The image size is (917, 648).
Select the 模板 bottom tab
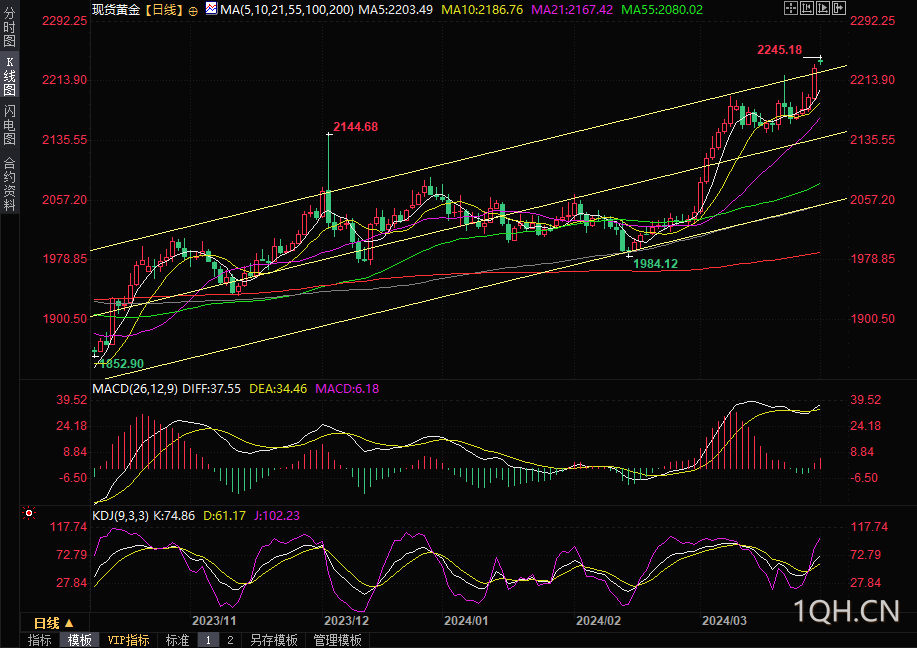[x=80, y=640]
